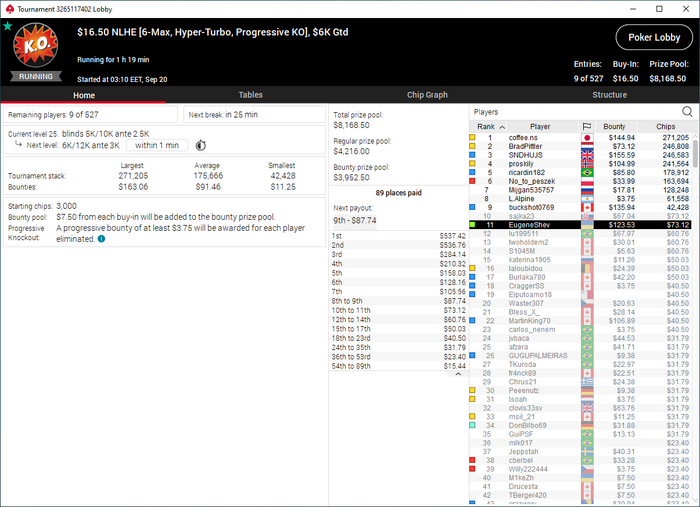Click the clock icon beside next level

click(x=201, y=145)
